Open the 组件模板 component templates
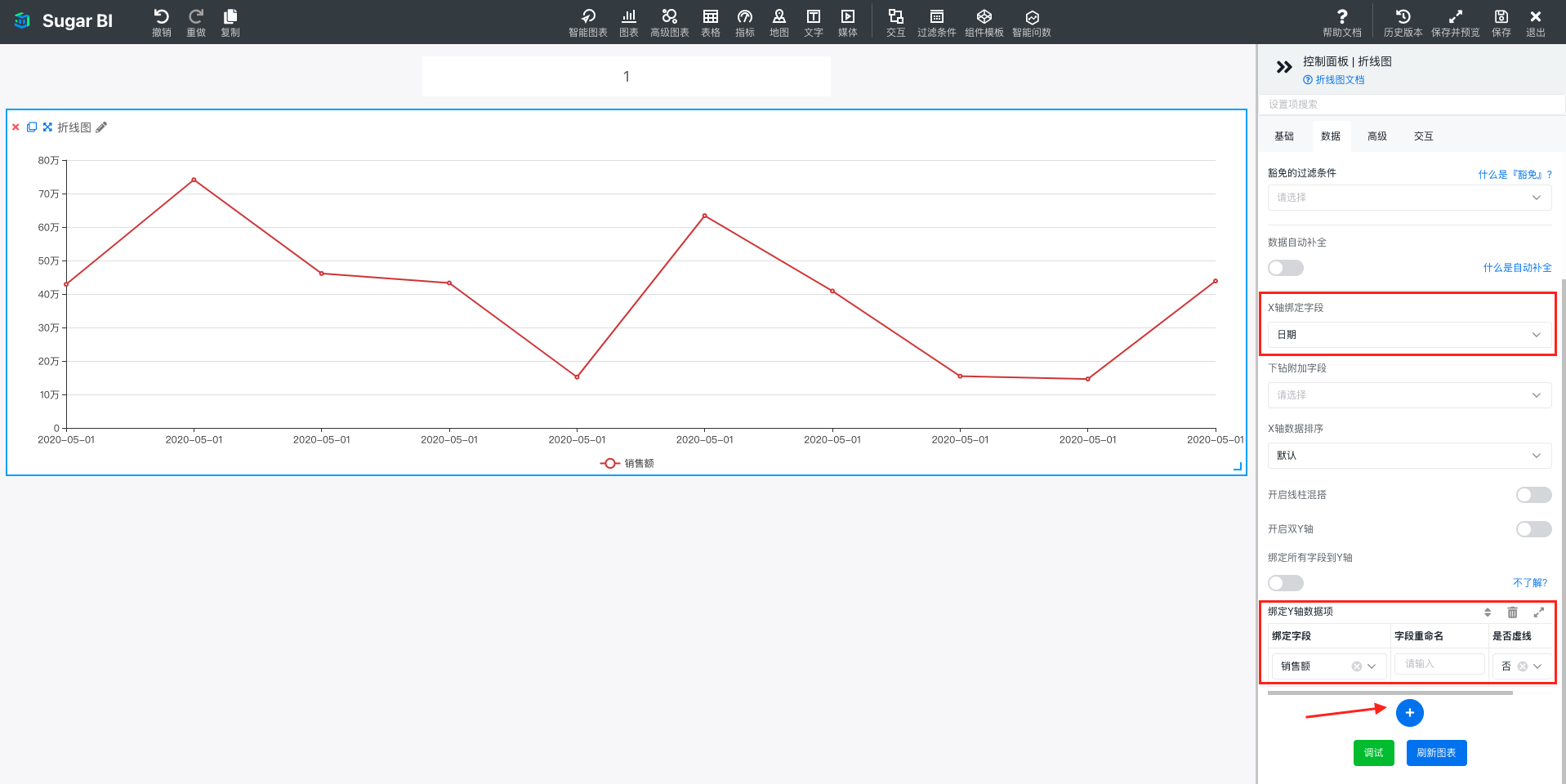Viewport: 1566px width, 784px height. click(x=984, y=22)
